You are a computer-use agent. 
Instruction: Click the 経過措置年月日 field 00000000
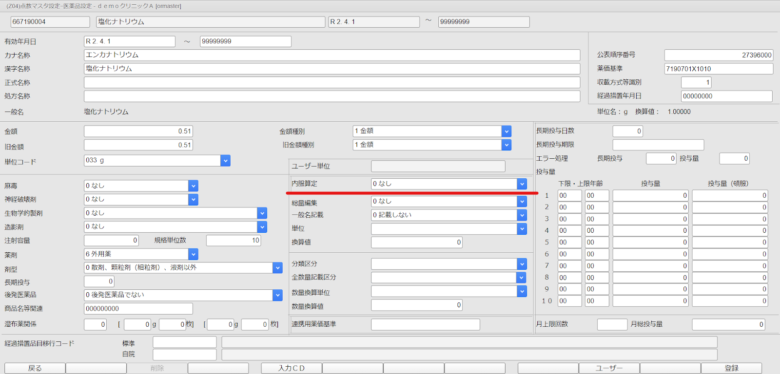(x=727, y=96)
